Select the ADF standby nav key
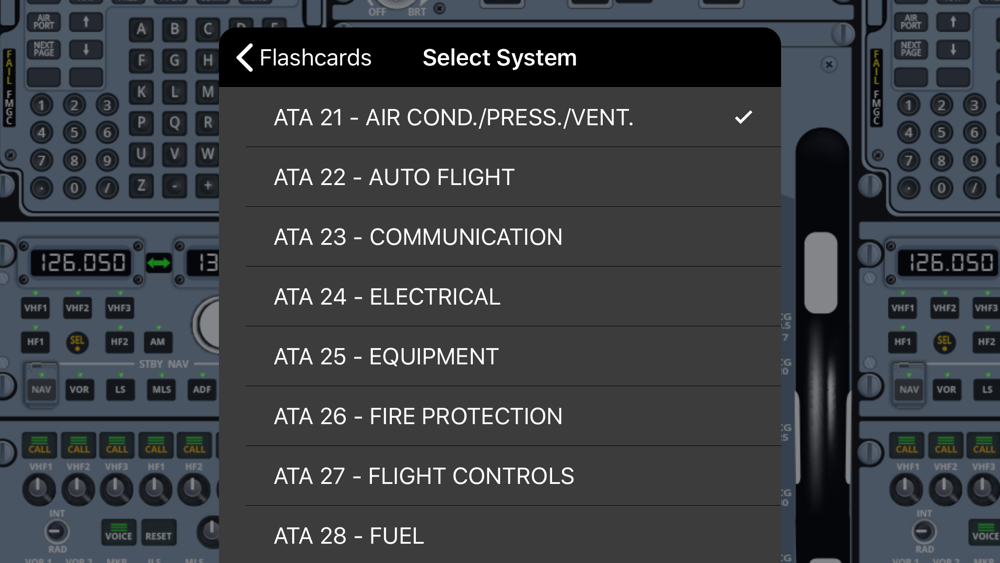Screen dimensions: 1000x563 pyautogui.click(x=202, y=389)
